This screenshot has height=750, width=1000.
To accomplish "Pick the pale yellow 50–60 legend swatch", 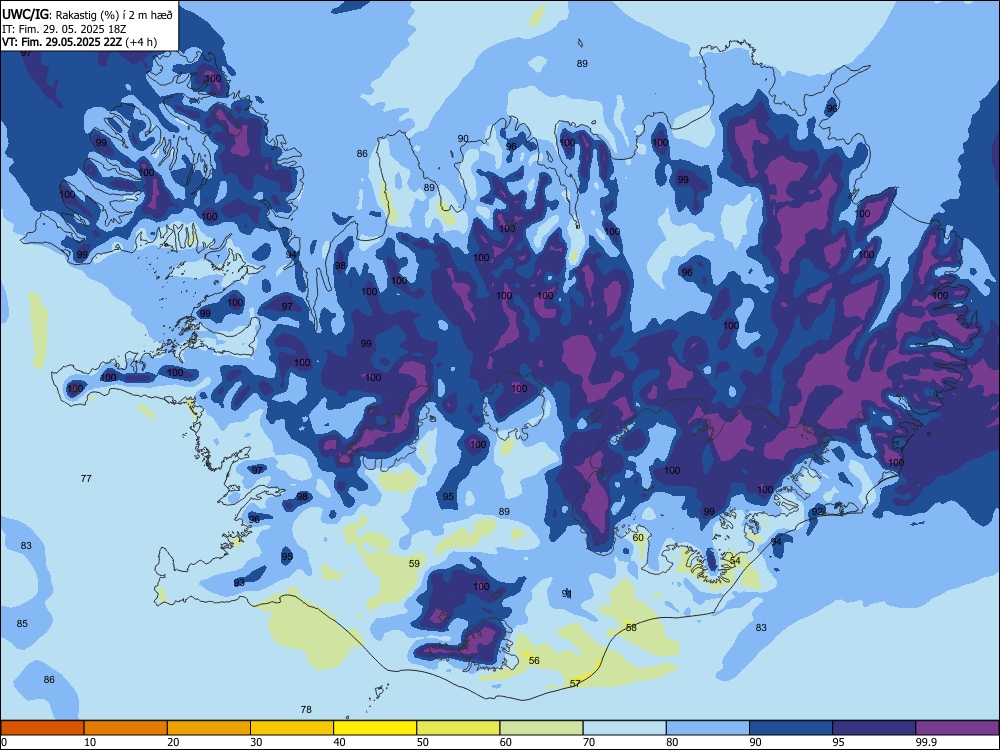I will 458,728.
